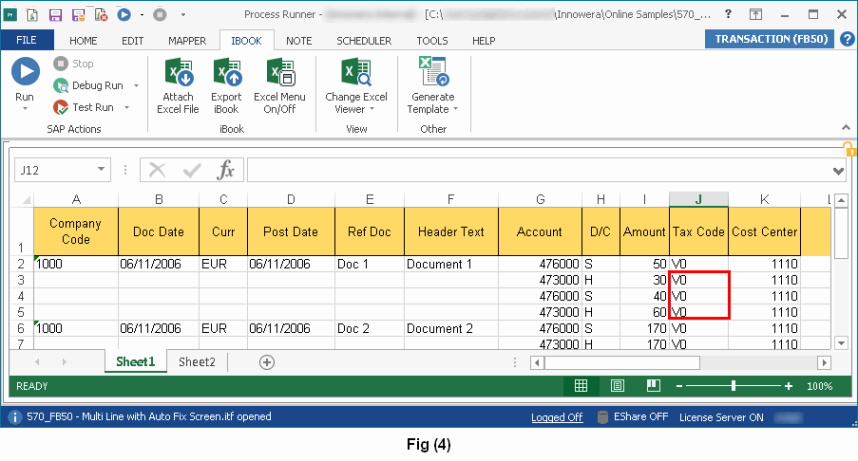Click close file icon in quick access toolbar

point(101,15)
